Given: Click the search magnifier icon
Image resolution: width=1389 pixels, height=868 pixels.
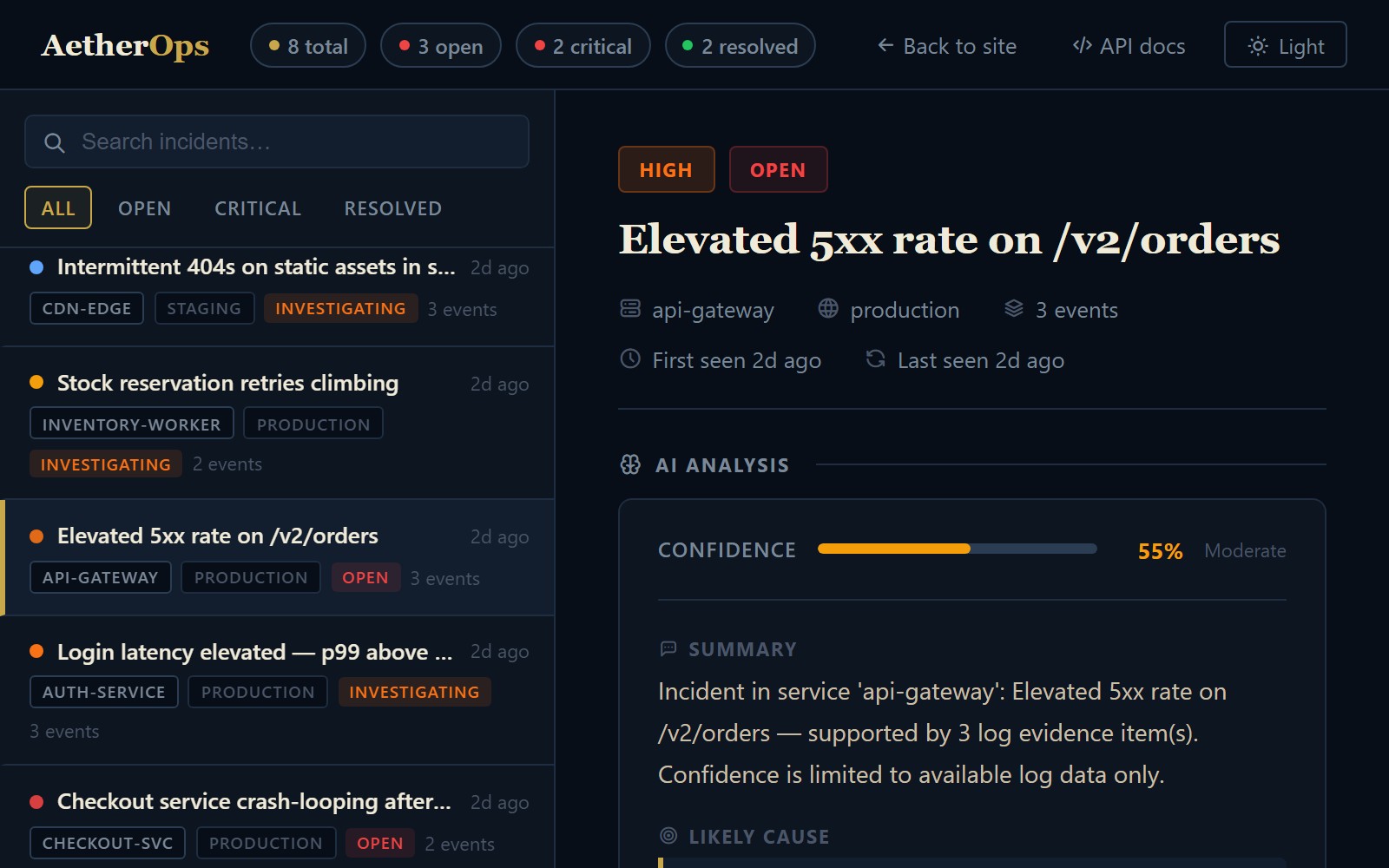Looking at the screenshot, I should [55, 142].
